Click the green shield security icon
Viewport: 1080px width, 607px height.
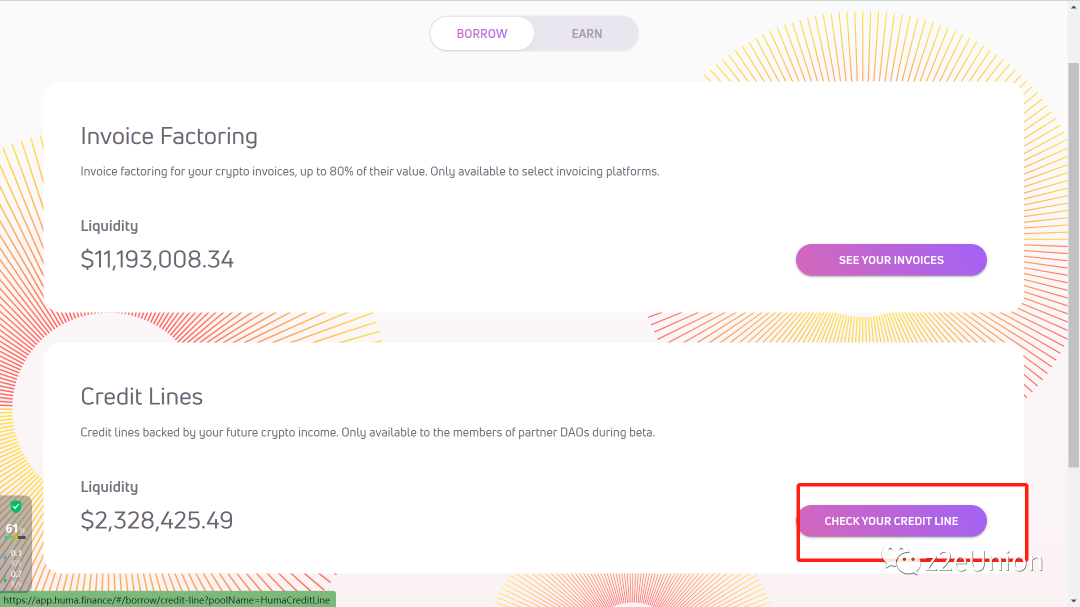pos(16,507)
